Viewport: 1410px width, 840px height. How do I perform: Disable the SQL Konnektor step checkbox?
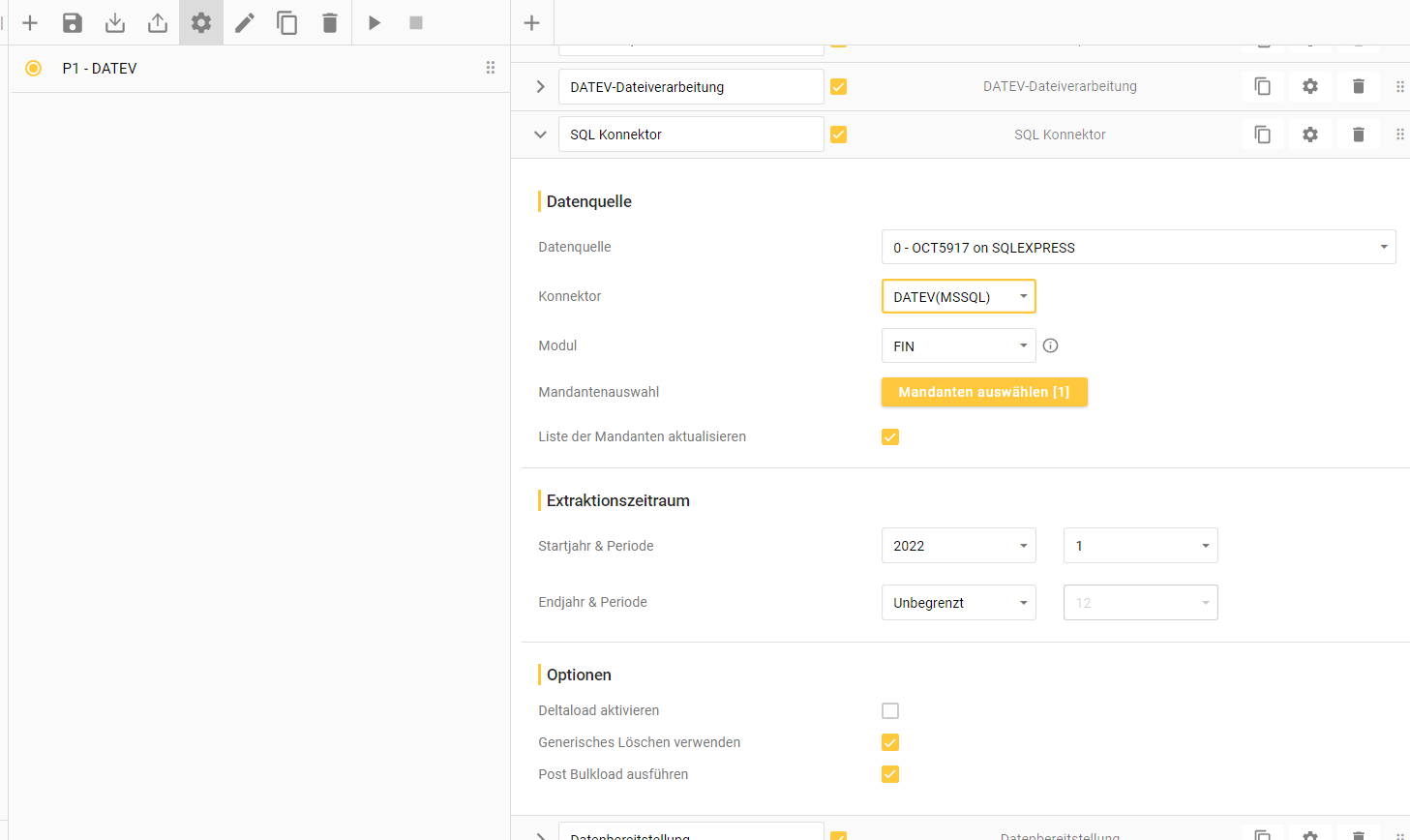click(x=838, y=134)
